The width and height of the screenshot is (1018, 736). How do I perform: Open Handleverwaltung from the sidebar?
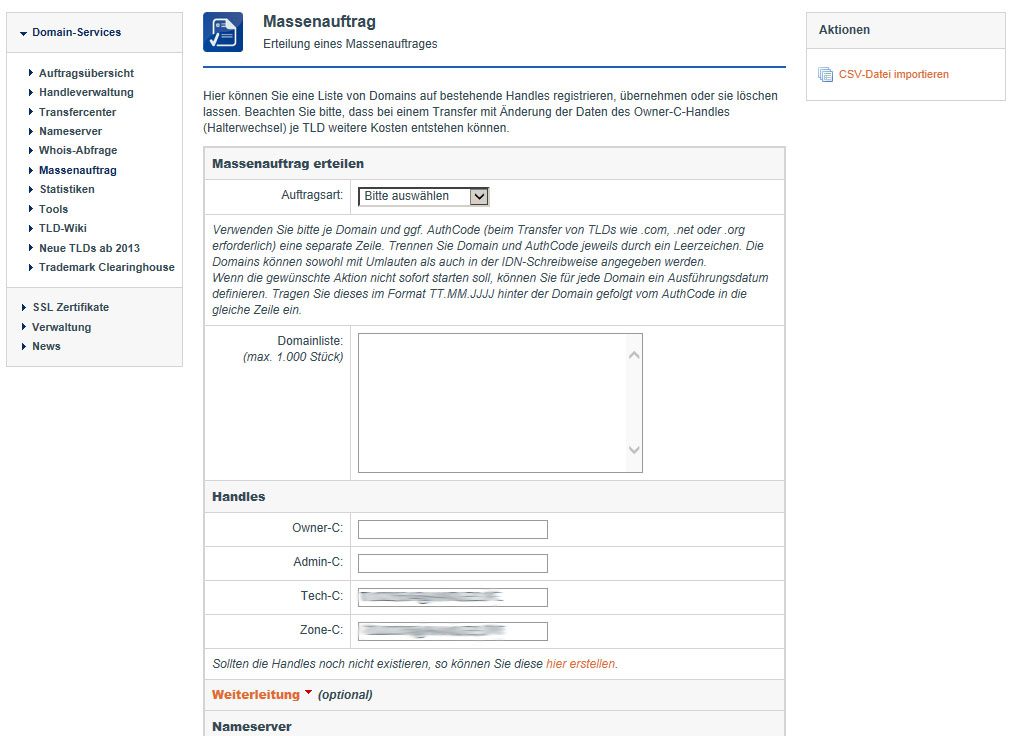click(86, 93)
